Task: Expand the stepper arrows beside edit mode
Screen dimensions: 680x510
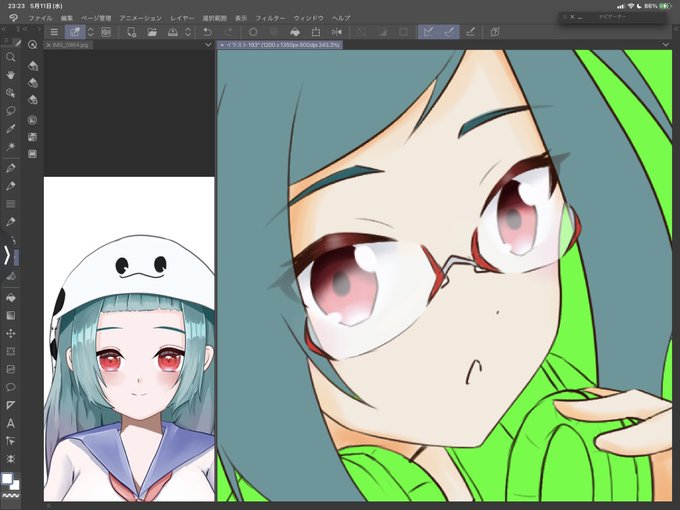Action: (91, 32)
